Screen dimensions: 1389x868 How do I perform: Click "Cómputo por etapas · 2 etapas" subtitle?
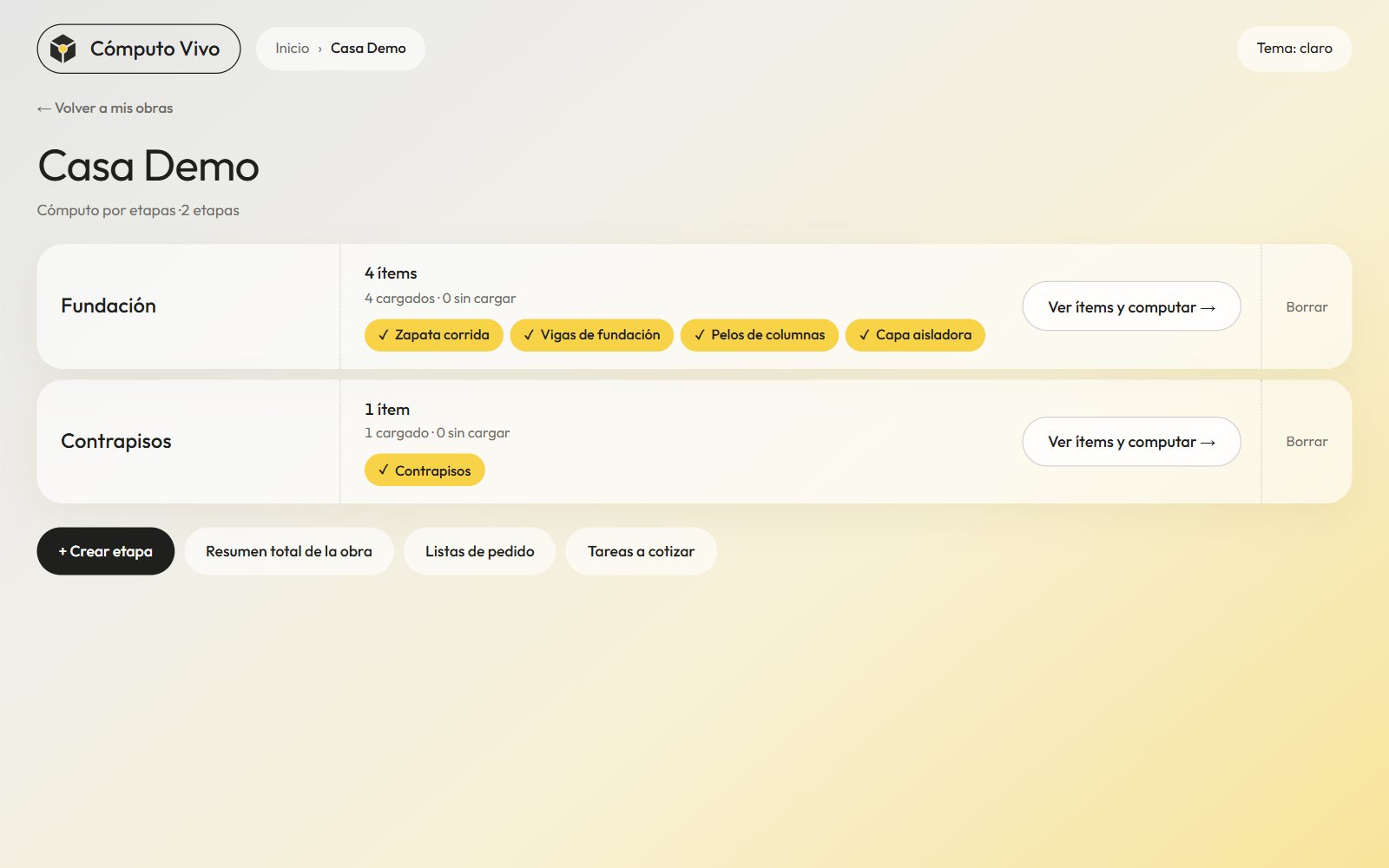(138, 210)
